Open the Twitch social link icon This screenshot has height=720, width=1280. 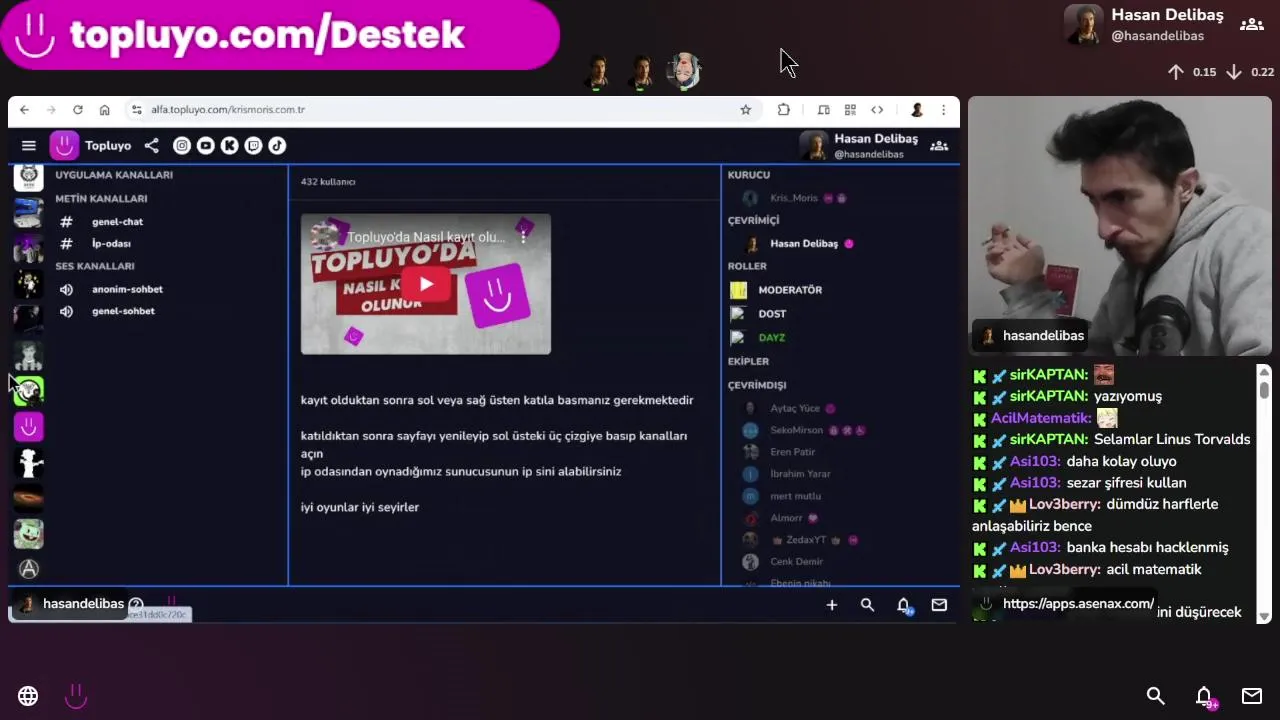click(253, 146)
